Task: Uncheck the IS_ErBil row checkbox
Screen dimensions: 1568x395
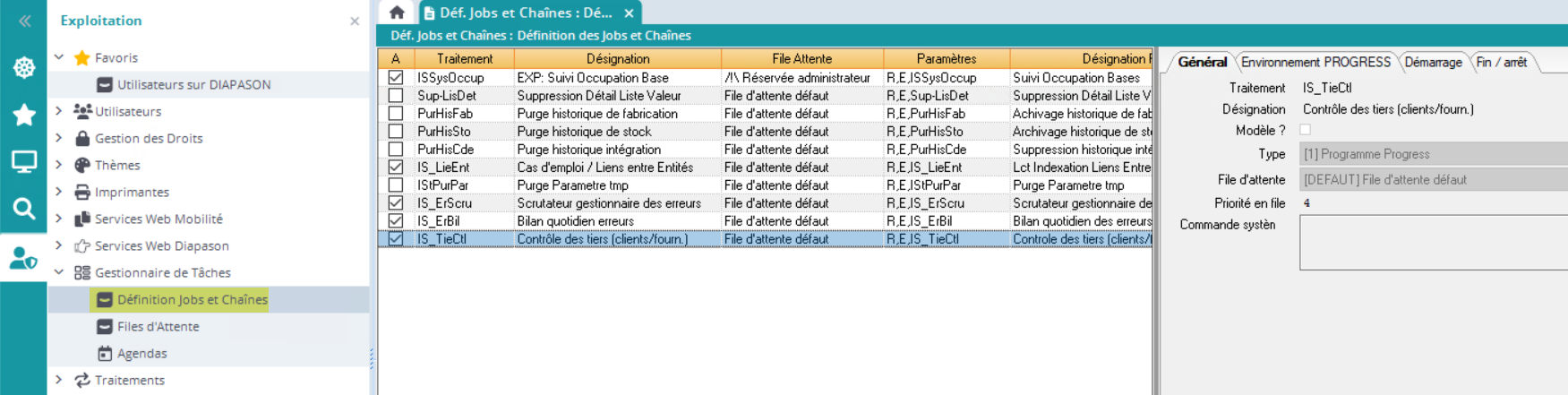Action: (396, 221)
